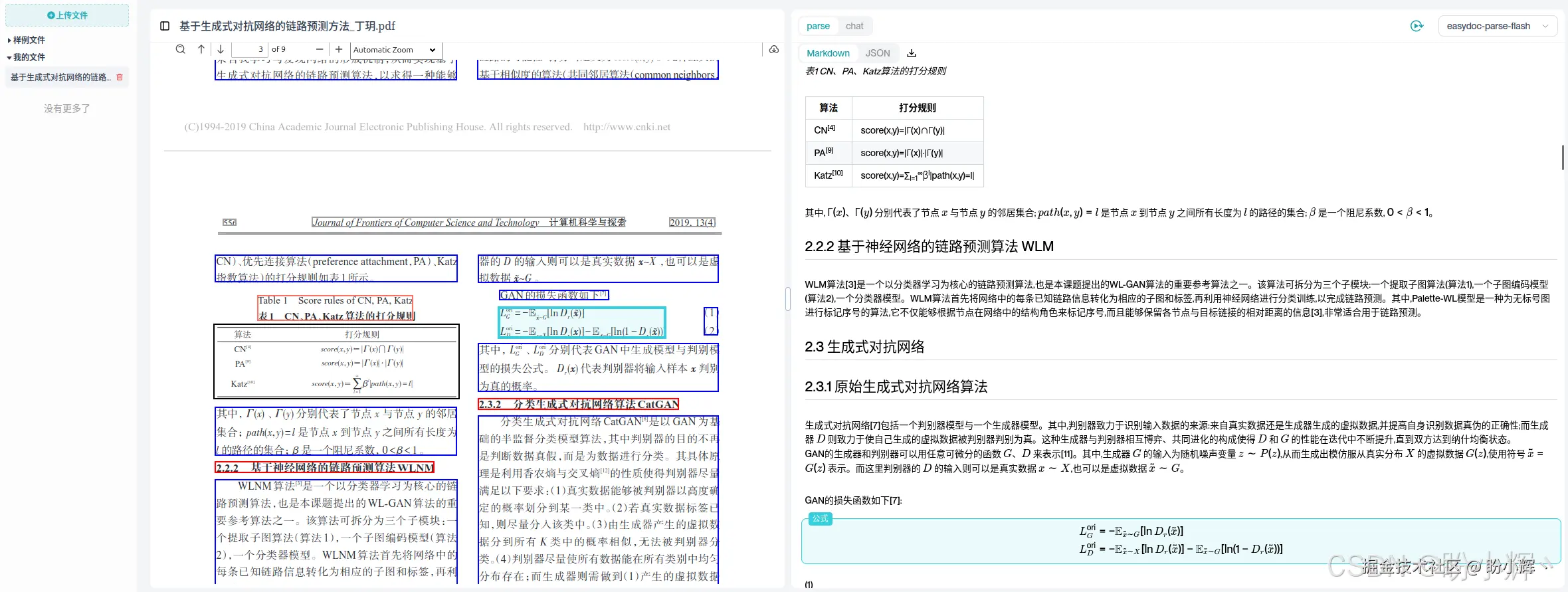Open the easydoc-parse-flash model dropdown

[x=1497, y=26]
